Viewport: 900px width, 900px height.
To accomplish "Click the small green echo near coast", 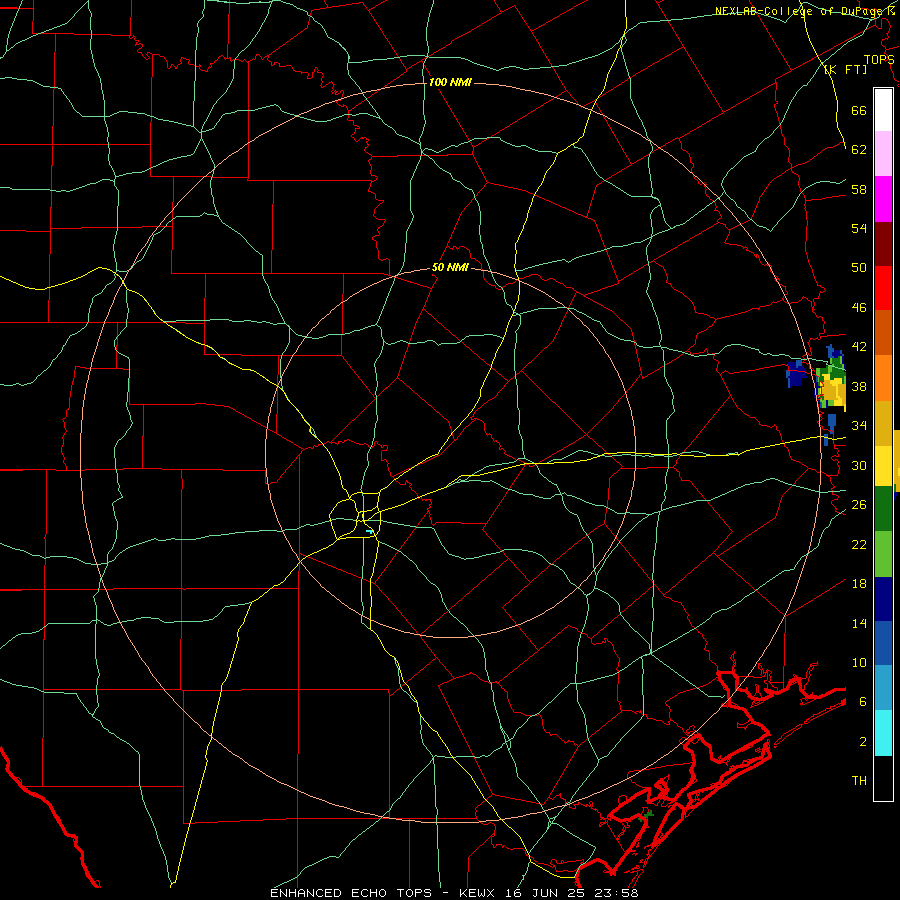I will coord(648,814).
